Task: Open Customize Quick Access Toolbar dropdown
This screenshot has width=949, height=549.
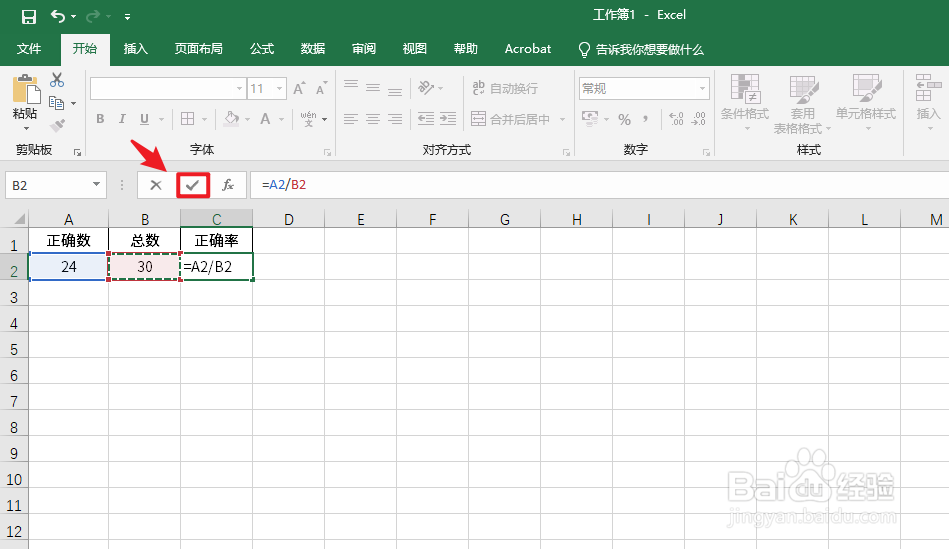Action: point(127,17)
